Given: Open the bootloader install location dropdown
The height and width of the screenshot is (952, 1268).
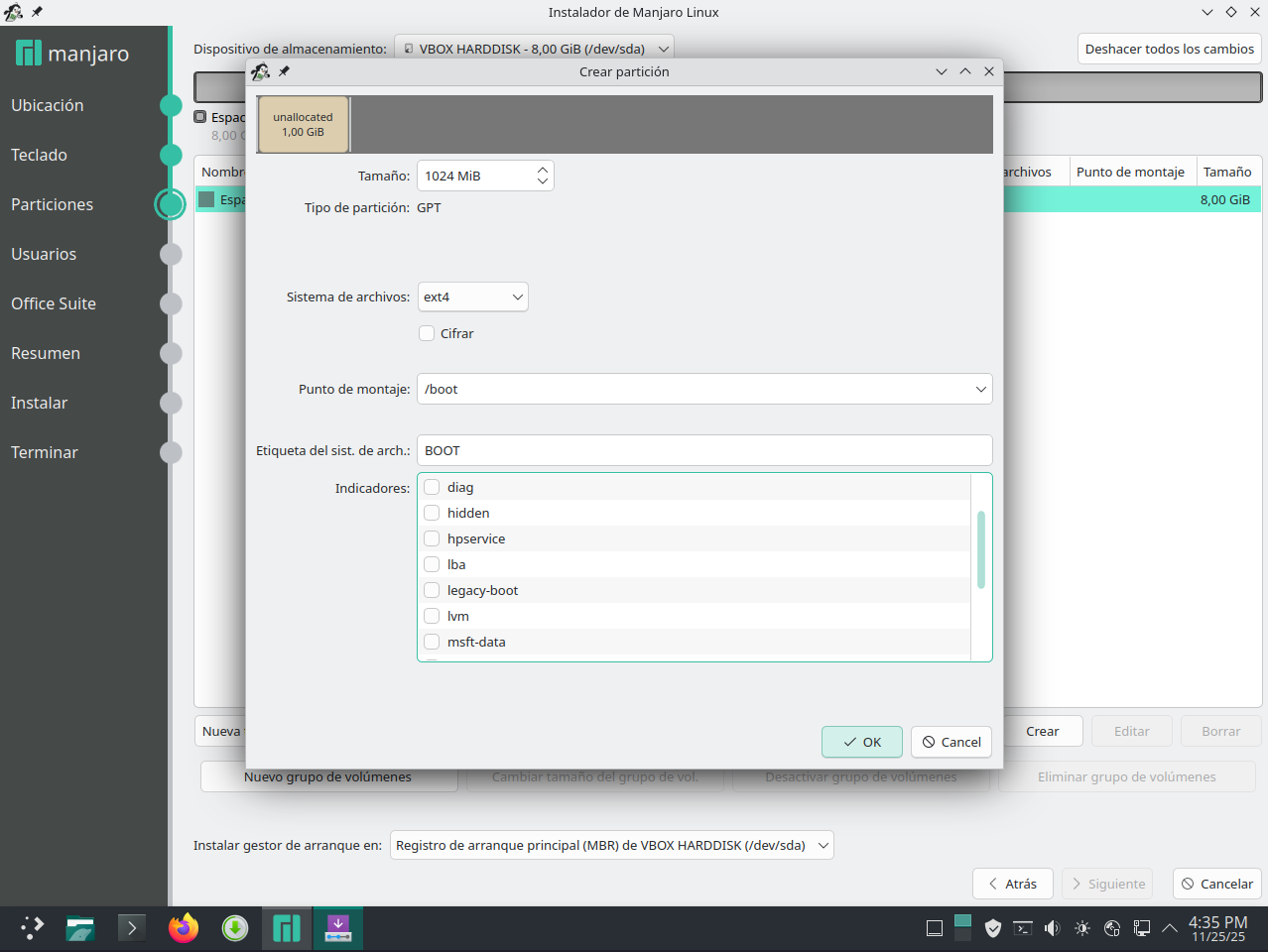Looking at the screenshot, I should pyautogui.click(x=611, y=845).
